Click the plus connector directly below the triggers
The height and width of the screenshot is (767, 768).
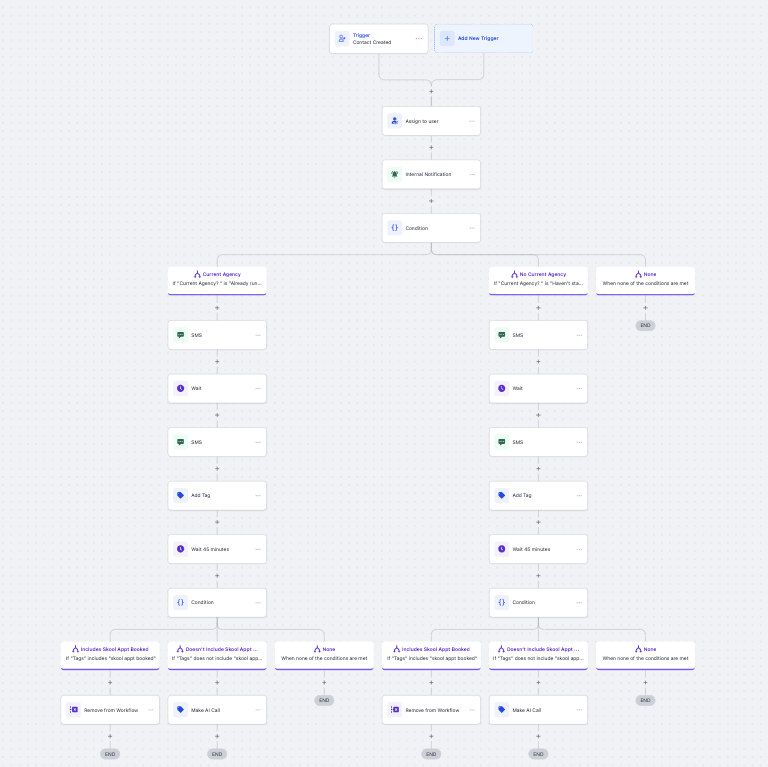pyautogui.click(x=431, y=91)
